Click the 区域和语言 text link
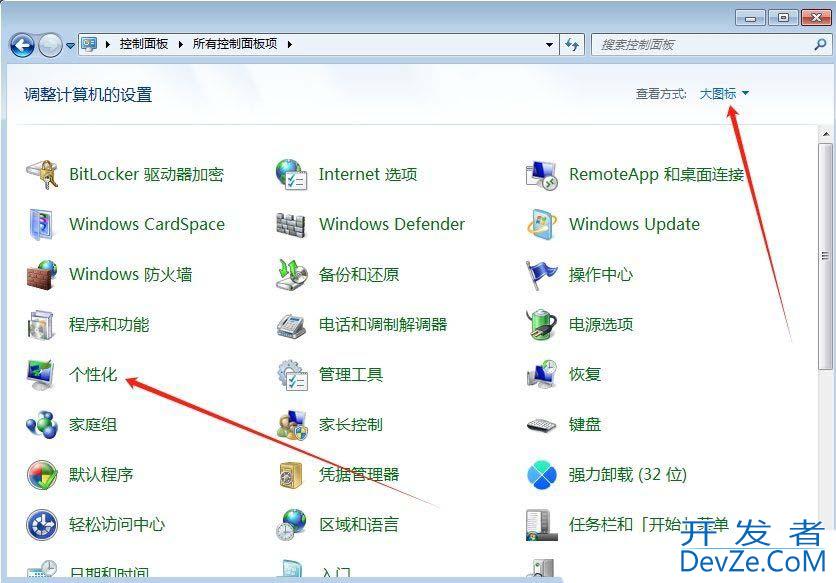 point(359,525)
